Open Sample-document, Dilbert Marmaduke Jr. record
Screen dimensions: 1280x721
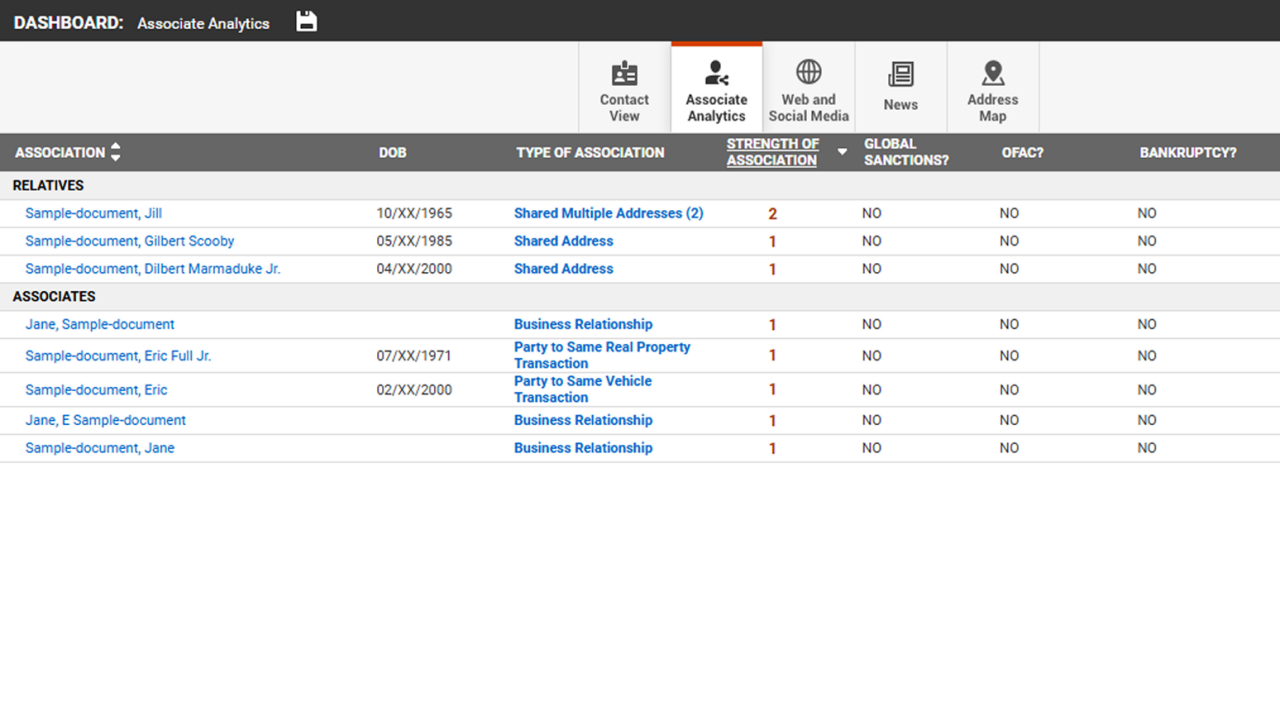point(153,269)
